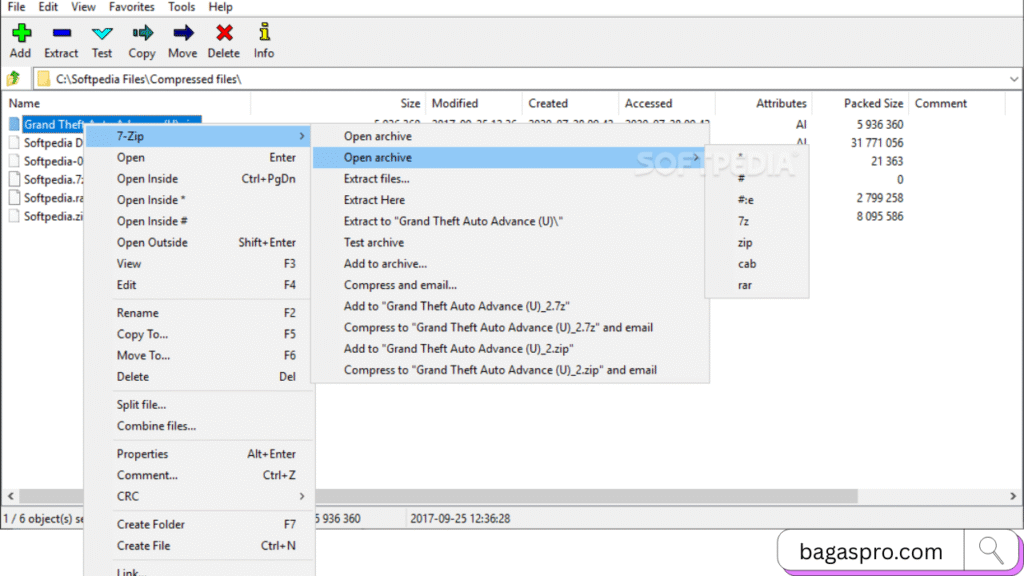The width and height of the screenshot is (1024, 576).
Task: Open the address bar dropdown arrow
Action: pos(1014,78)
